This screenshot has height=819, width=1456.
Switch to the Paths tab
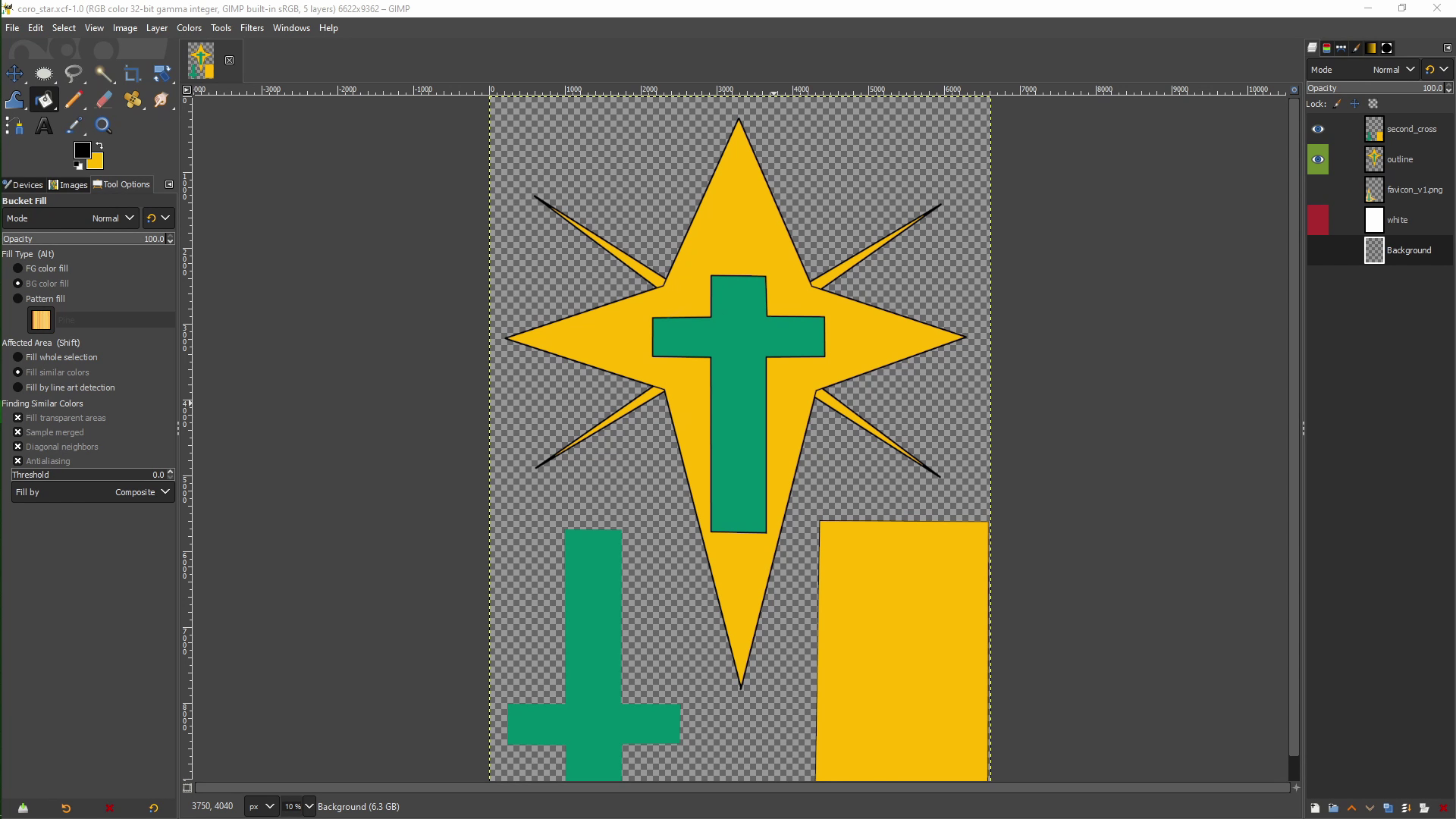click(1341, 48)
